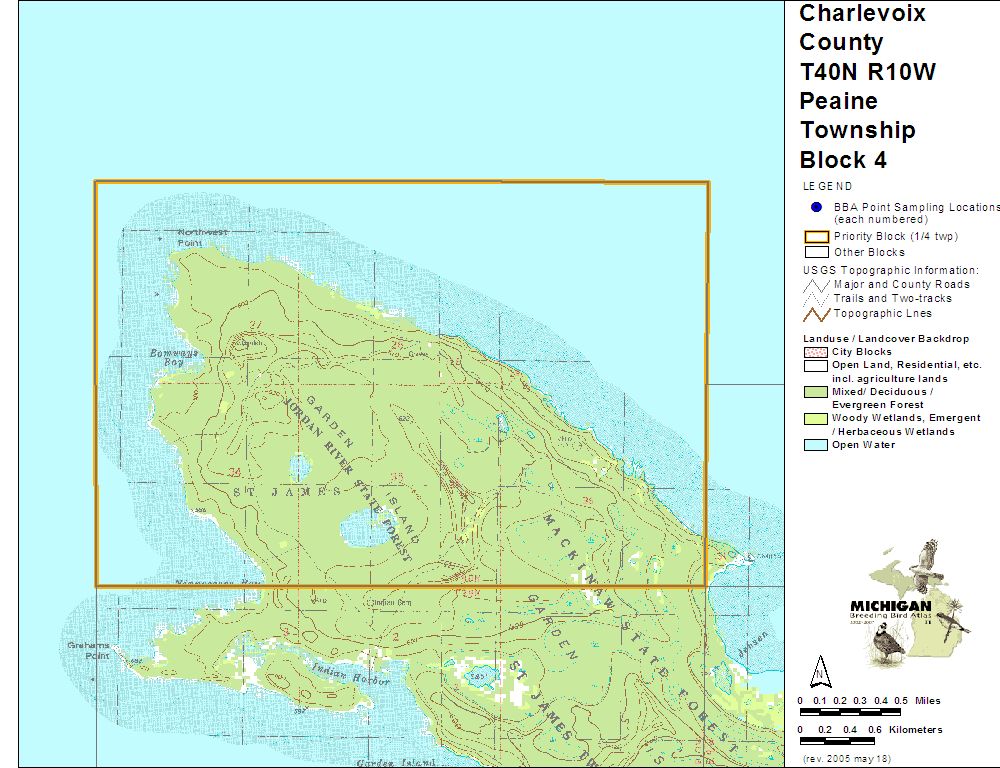Image resolution: width=1000 pixels, height=768 pixels.
Task: Click the Major and County Roads line symbol
Action: click(817, 285)
